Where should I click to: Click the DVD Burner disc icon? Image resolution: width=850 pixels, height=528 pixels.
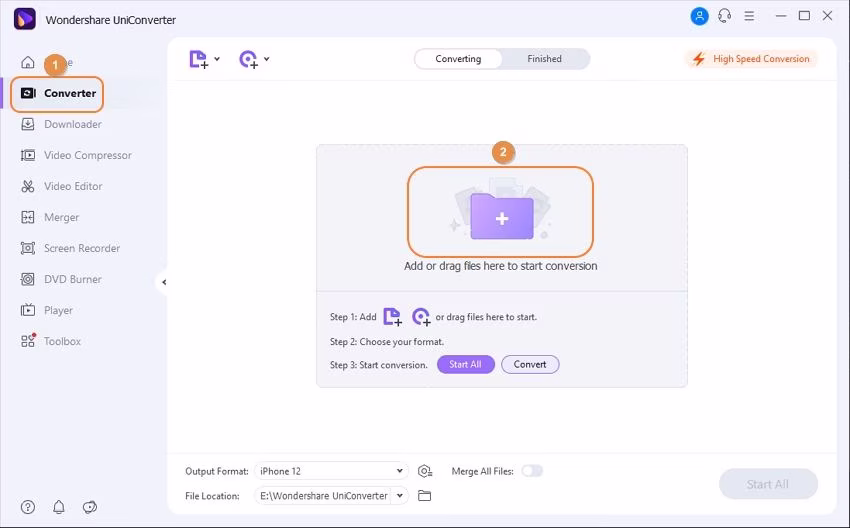tap(28, 279)
